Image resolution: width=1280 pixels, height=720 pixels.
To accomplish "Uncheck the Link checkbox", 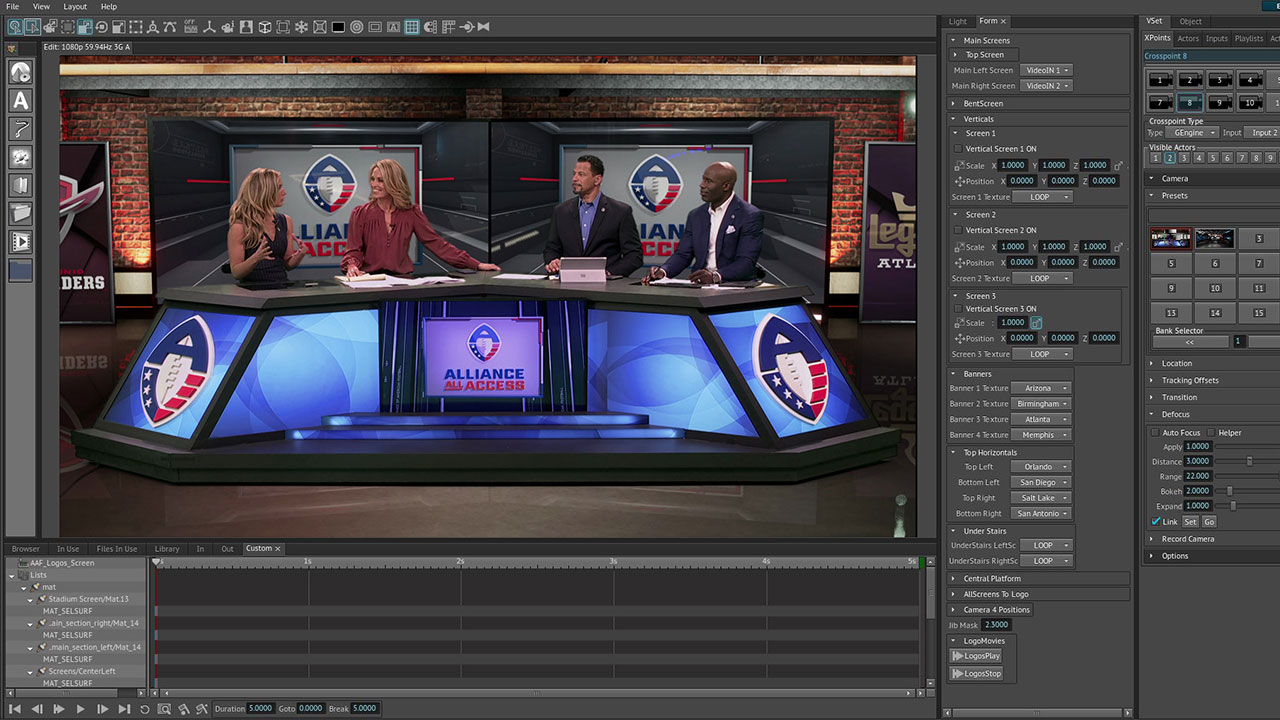I will (x=1156, y=522).
